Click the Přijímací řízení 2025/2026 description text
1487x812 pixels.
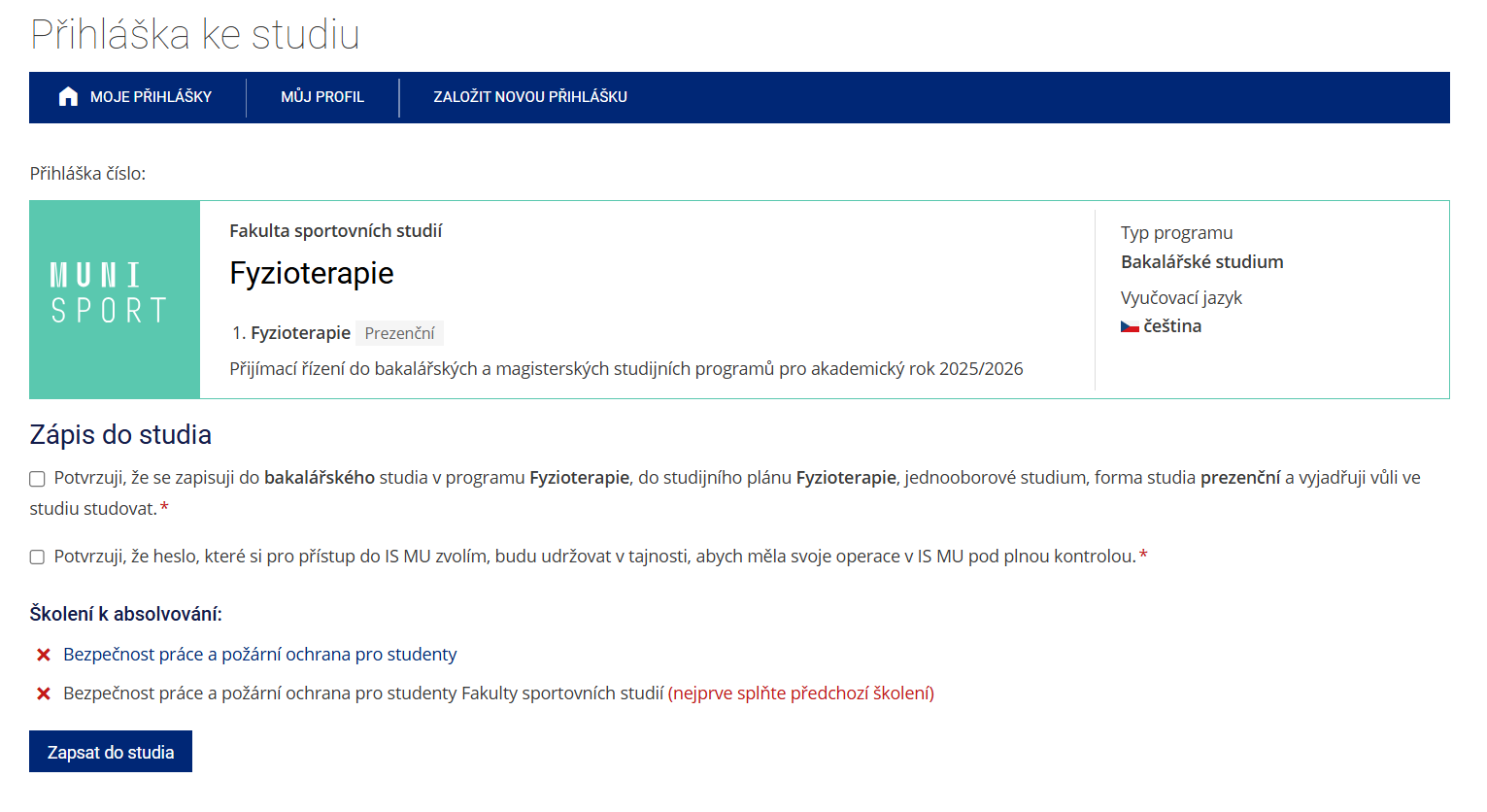tap(626, 369)
